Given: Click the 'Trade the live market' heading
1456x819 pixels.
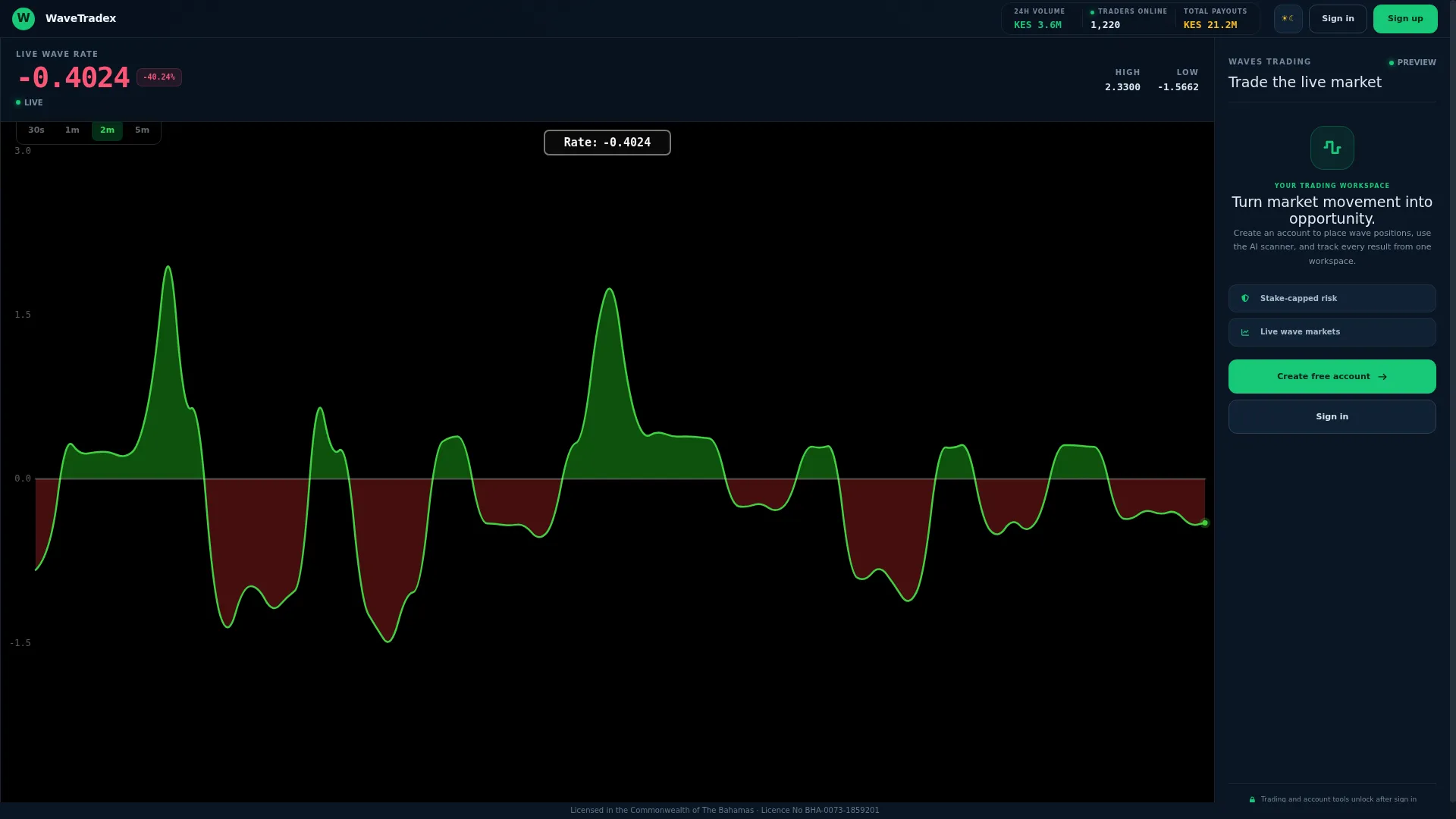Looking at the screenshot, I should pos(1305,82).
